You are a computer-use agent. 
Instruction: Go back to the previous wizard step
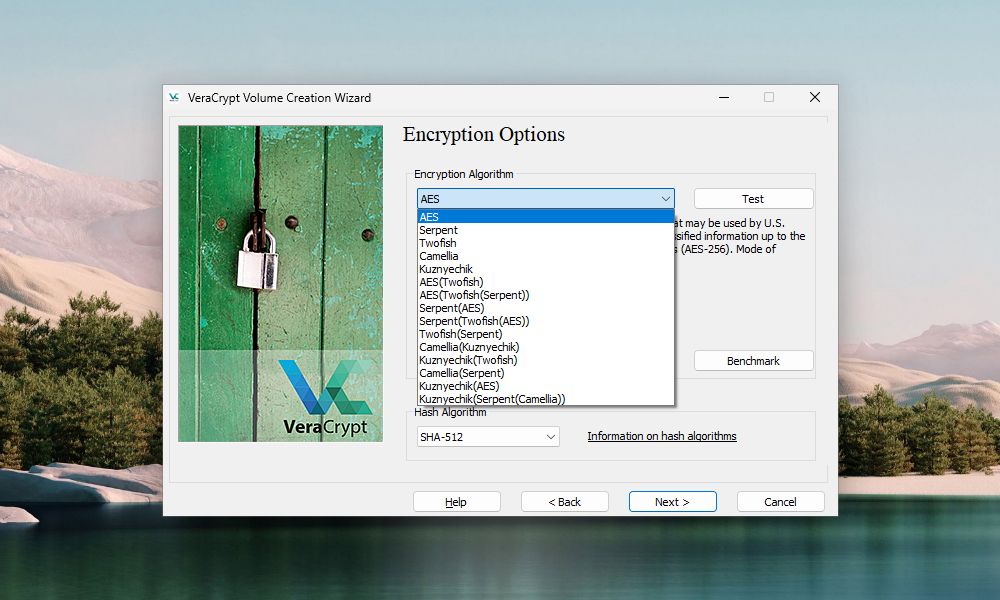tap(564, 501)
